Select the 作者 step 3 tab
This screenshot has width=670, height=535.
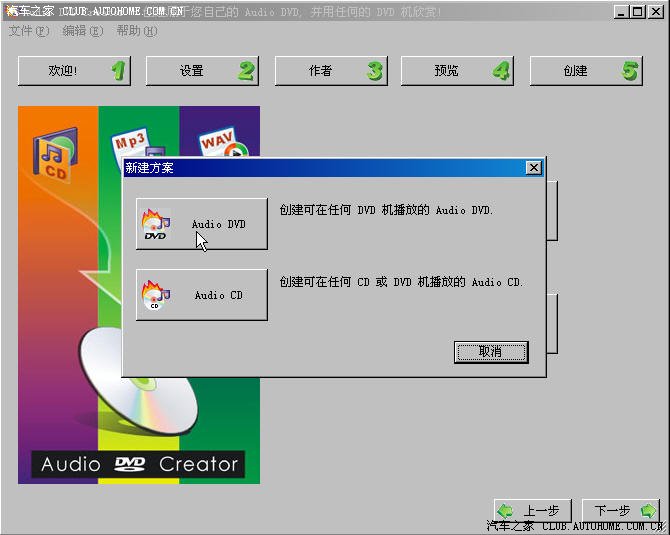[329, 71]
